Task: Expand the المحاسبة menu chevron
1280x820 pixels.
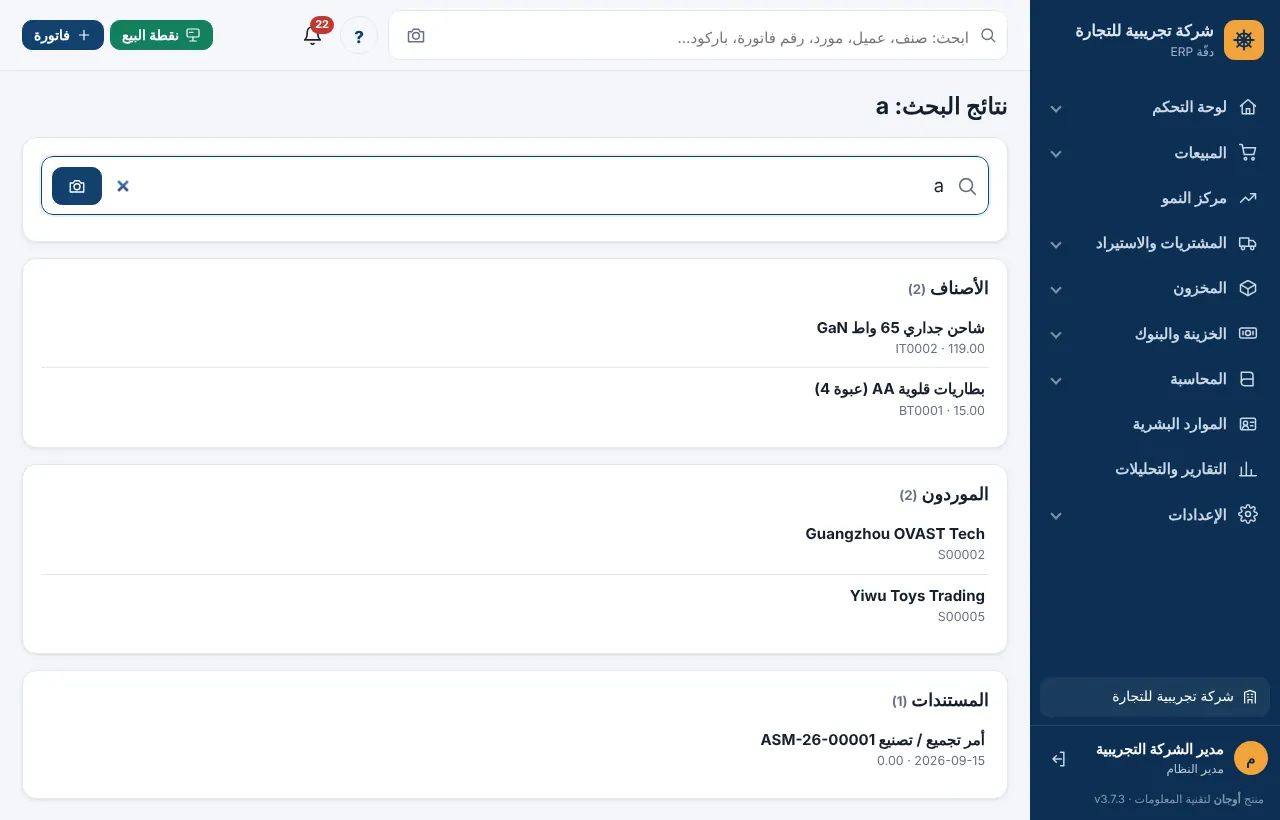Action: pos(1056,380)
